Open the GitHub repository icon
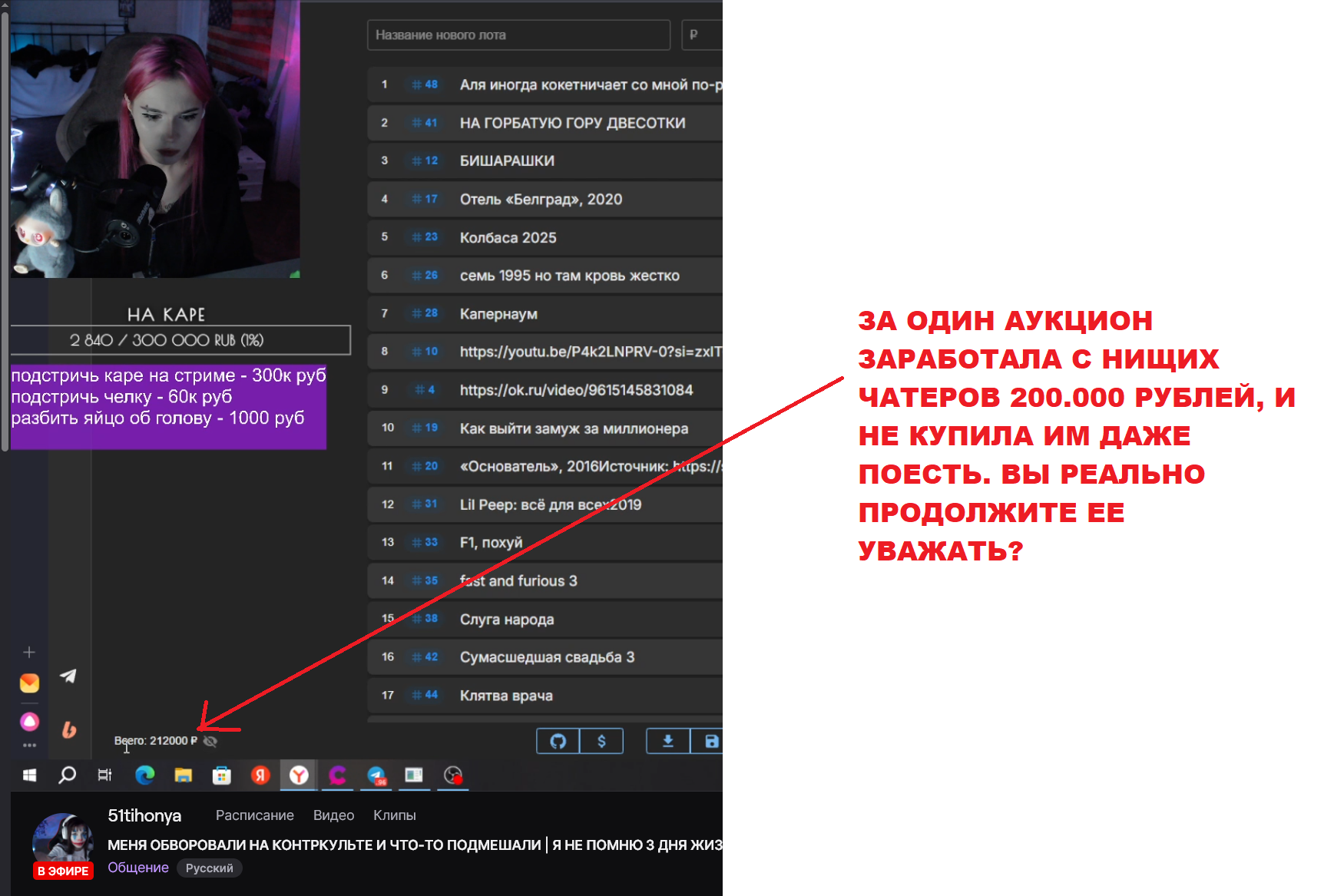 (558, 740)
